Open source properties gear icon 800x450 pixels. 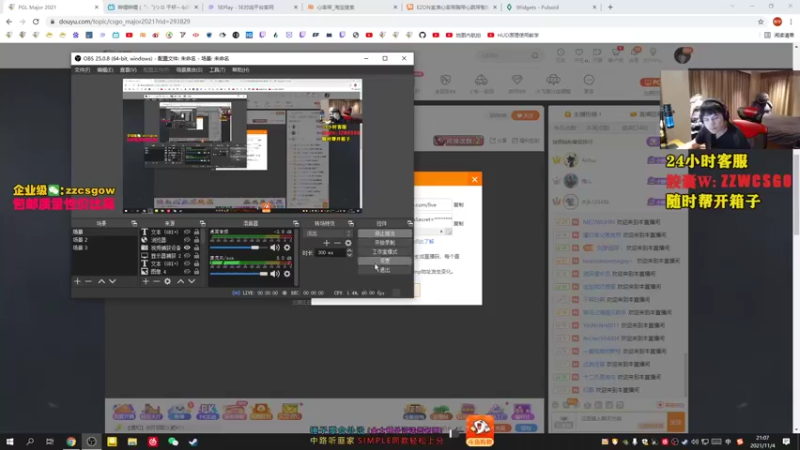pyautogui.click(x=167, y=281)
